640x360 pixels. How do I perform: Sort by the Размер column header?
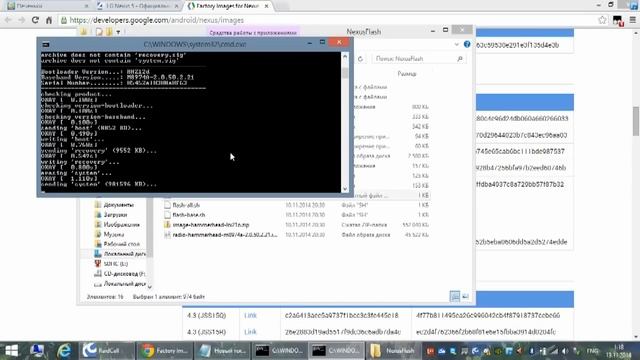(x=407, y=74)
